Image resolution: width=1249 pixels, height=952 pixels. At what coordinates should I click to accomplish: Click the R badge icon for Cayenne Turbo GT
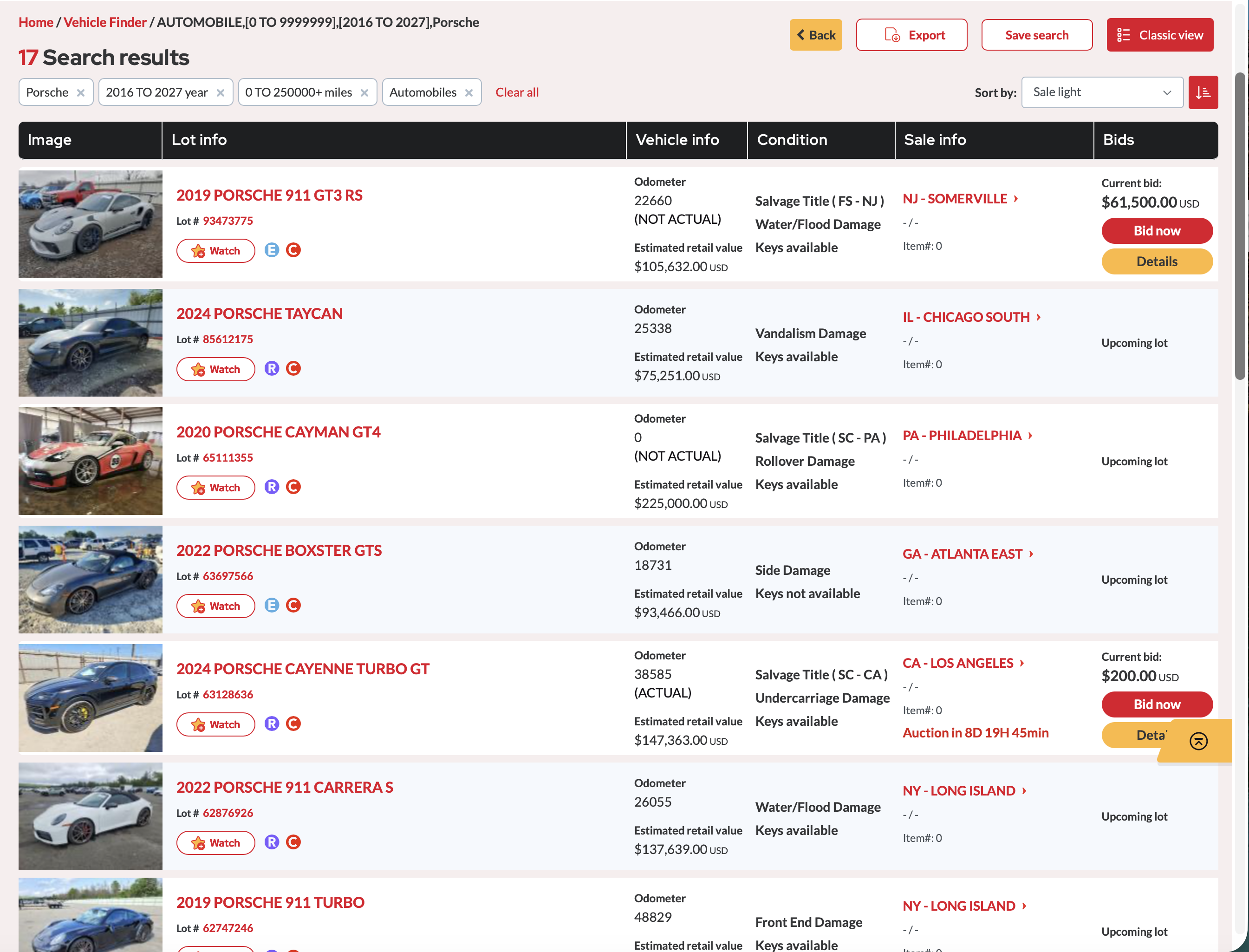pyautogui.click(x=272, y=724)
